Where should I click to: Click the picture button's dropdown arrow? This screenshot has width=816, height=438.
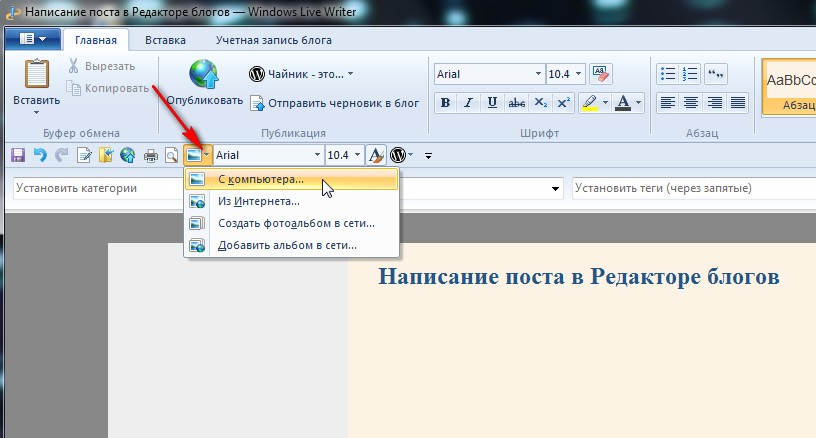pyautogui.click(x=207, y=155)
